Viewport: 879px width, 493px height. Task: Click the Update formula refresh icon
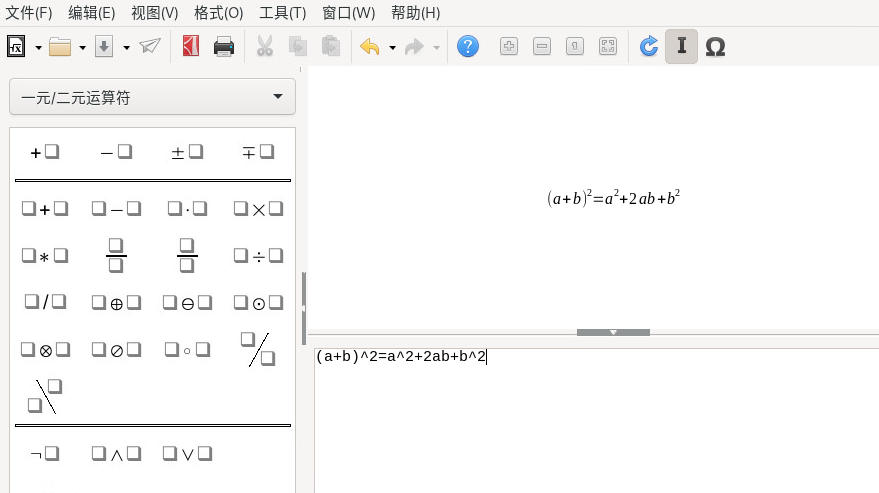pos(649,46)
